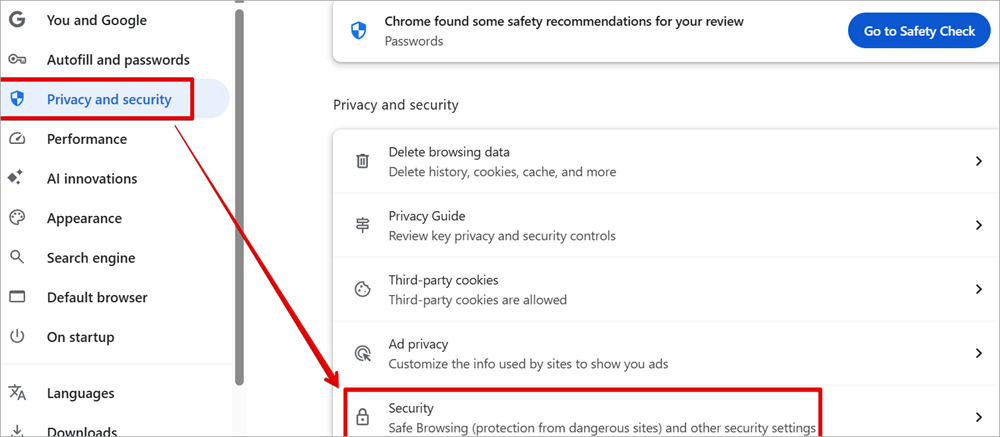Viewport: 1000px width, 437px height.
Task: Click the Privacy Guide signpost icon
Action: pyautogui.click(x=363, y=225)
